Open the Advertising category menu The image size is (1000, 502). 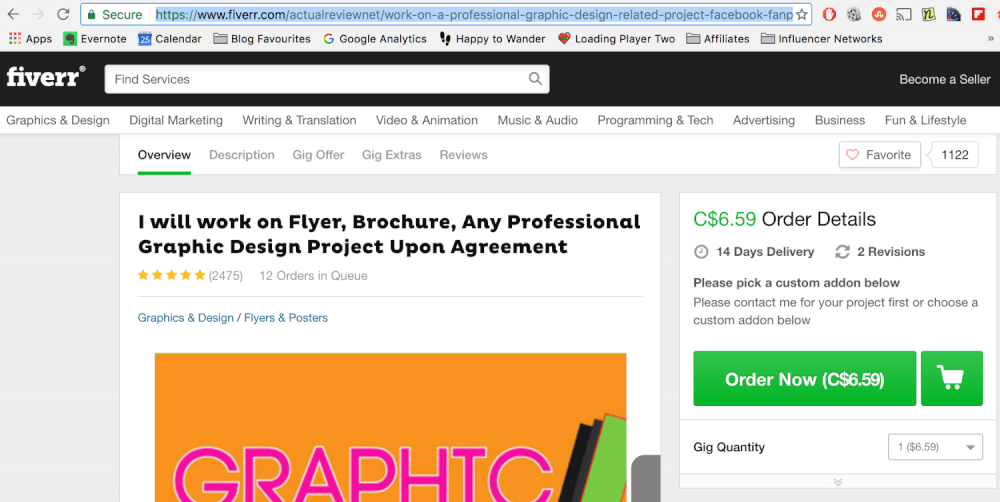coord(764,120)
